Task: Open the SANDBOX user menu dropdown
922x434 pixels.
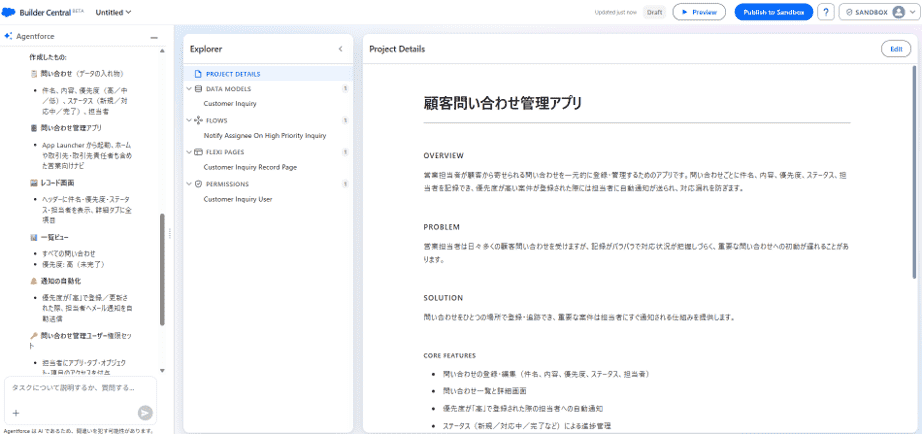Action: (878, 12)
